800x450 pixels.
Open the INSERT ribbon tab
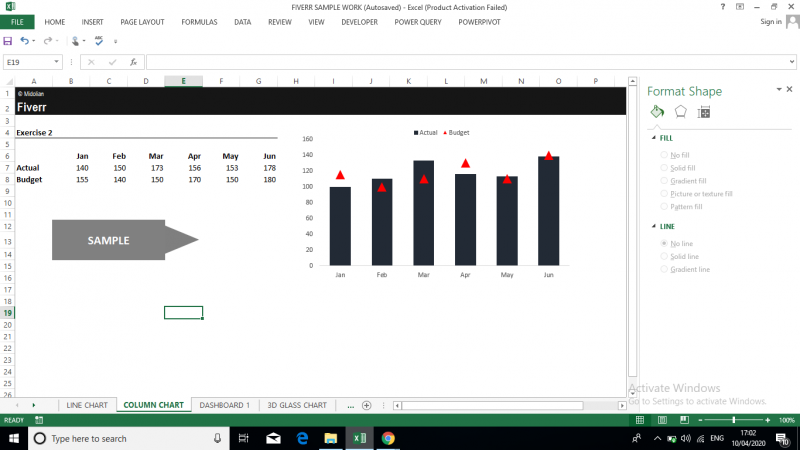click(x=92, y=22)
